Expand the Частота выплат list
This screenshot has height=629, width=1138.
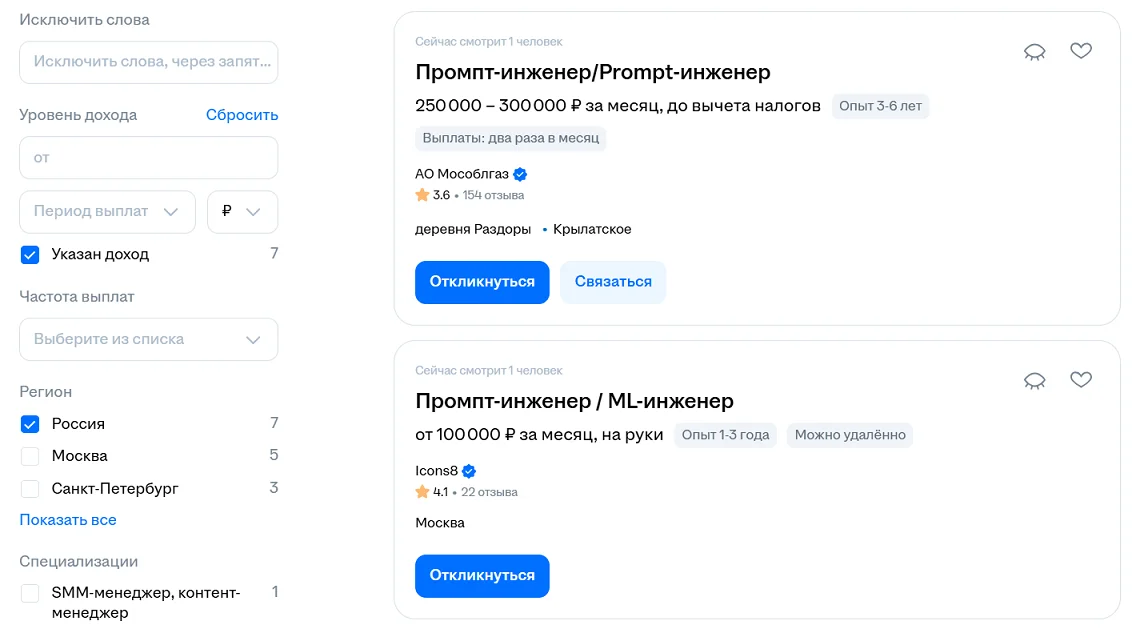(148, 339)
